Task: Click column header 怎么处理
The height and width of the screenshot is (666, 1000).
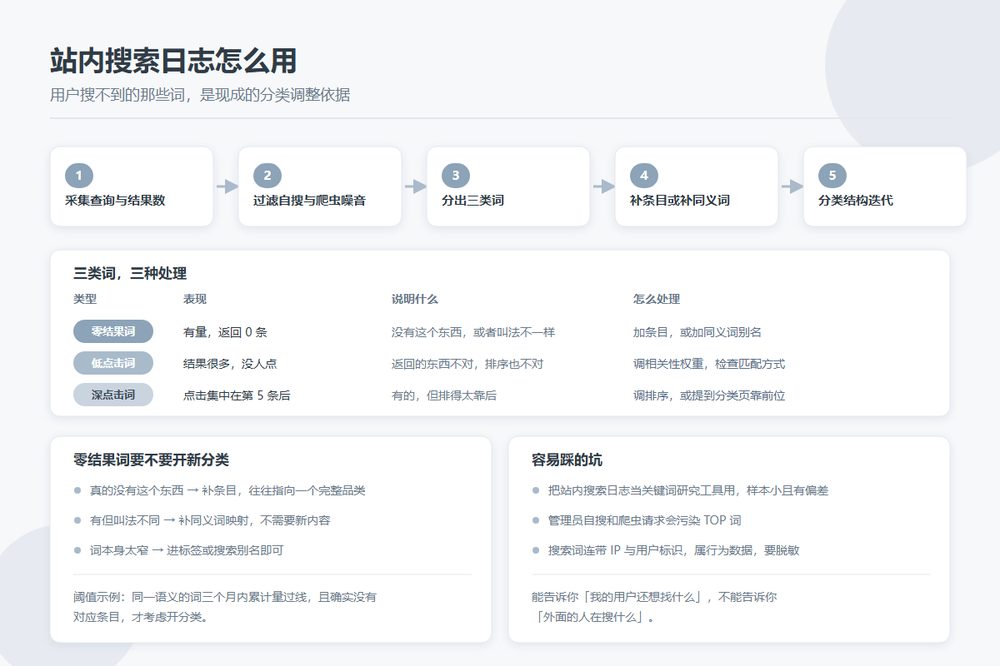Action: (656, 299)
